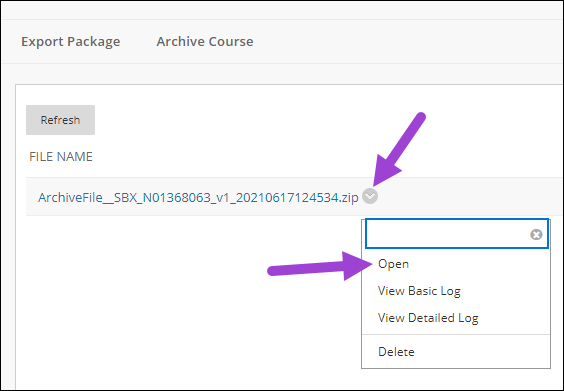
Task: Clear the menu filter with the x icon
Action: click(x=536, y=235)
